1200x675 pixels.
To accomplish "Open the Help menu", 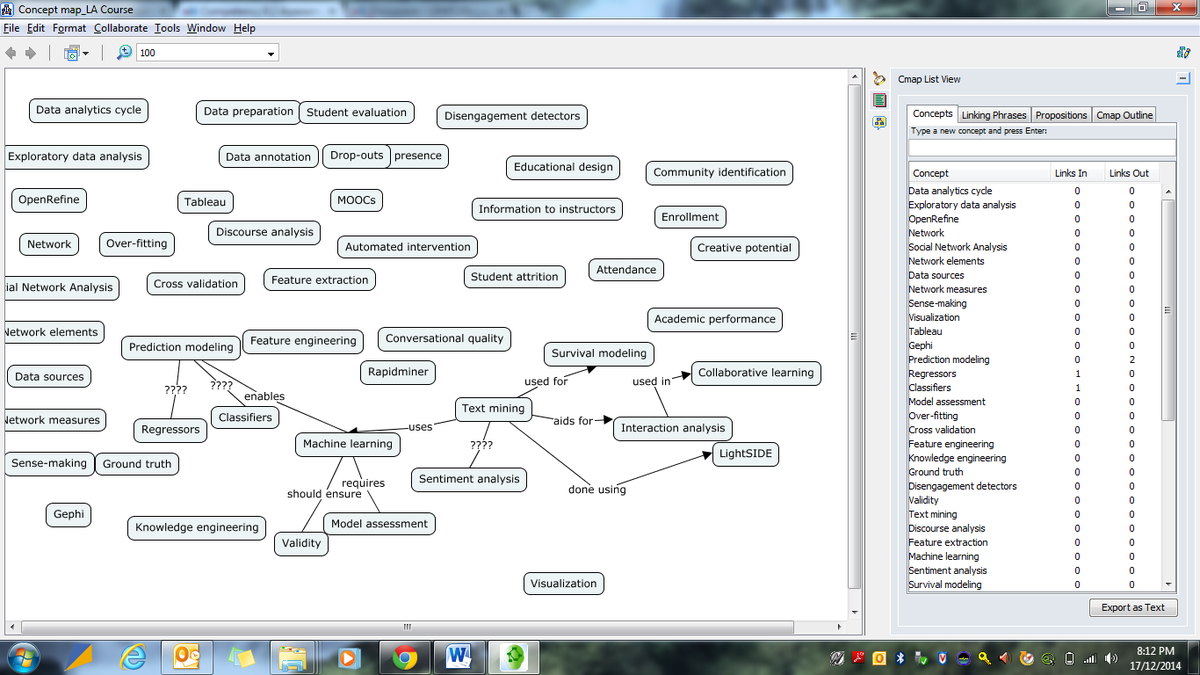I will (x=244, y=28).
